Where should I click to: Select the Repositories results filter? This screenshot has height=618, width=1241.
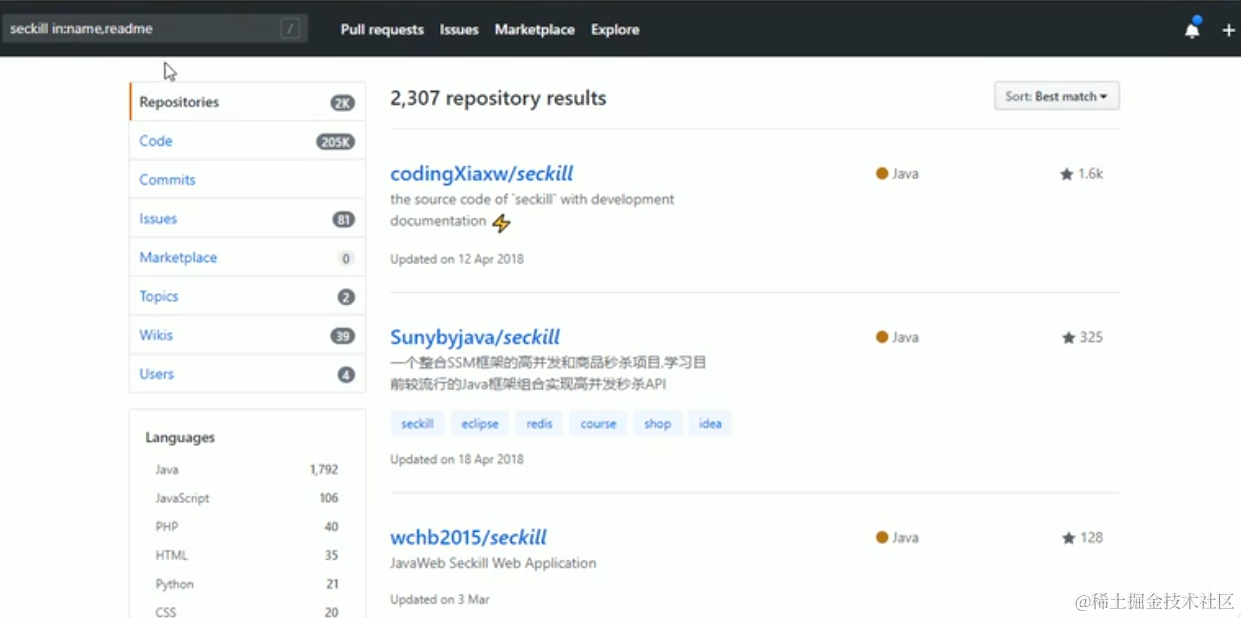(247, 102)
